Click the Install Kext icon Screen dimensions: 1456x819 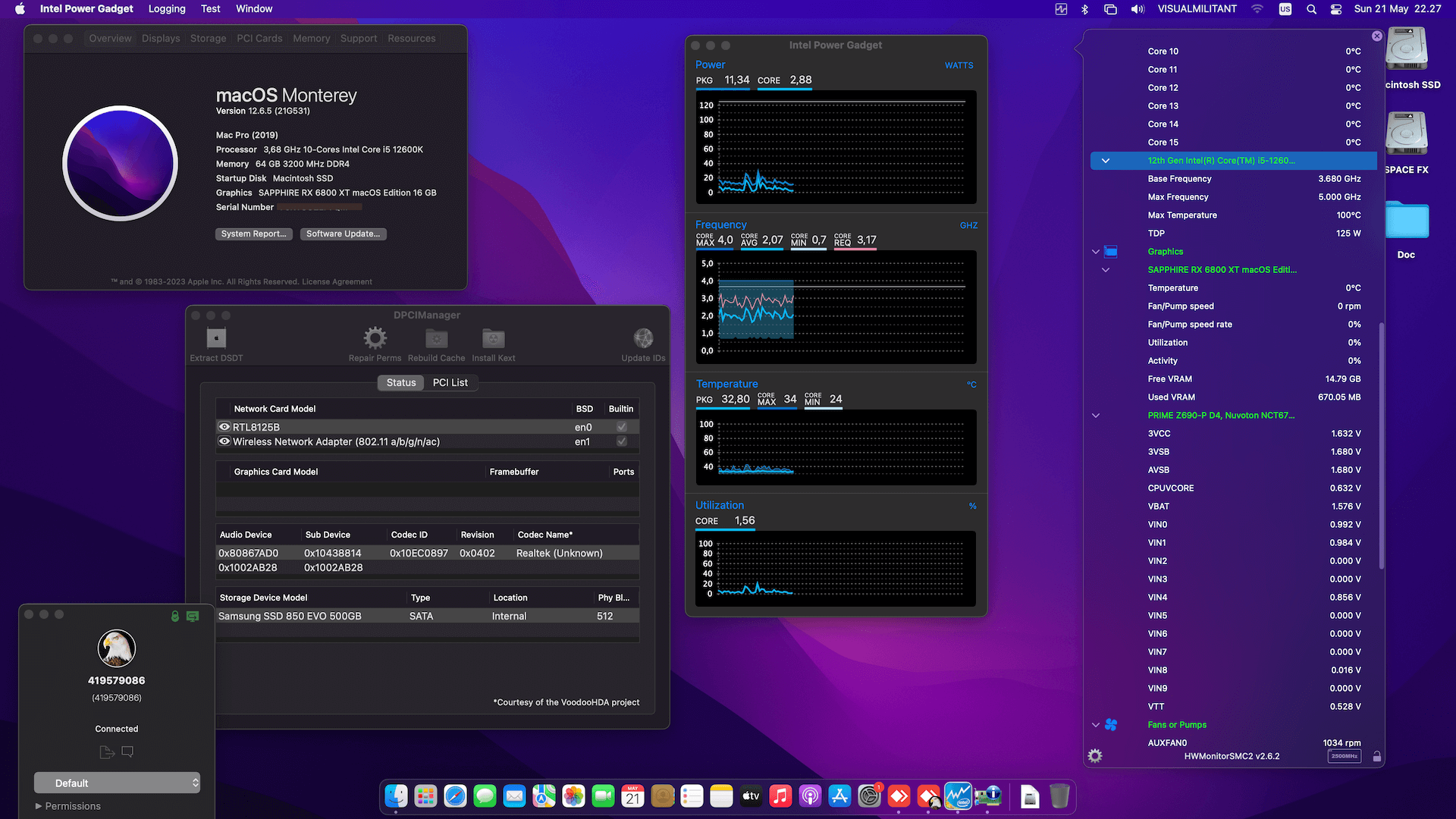(493, 337)
